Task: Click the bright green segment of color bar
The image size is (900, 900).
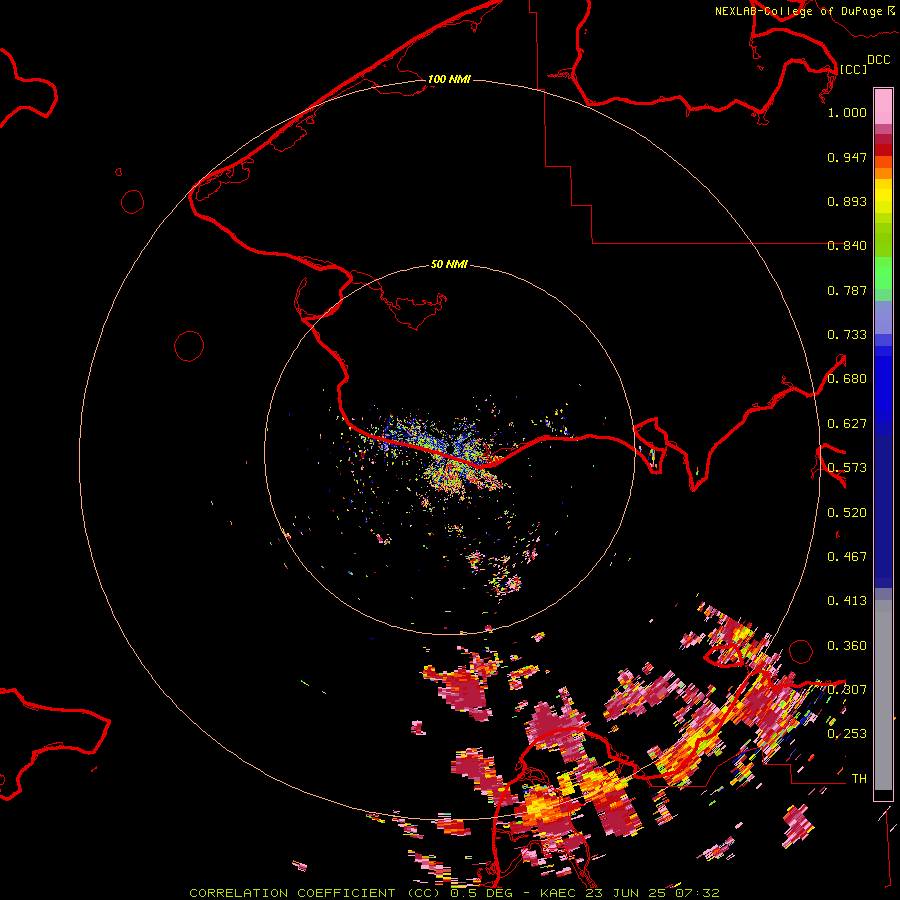Action: point(883,273)
